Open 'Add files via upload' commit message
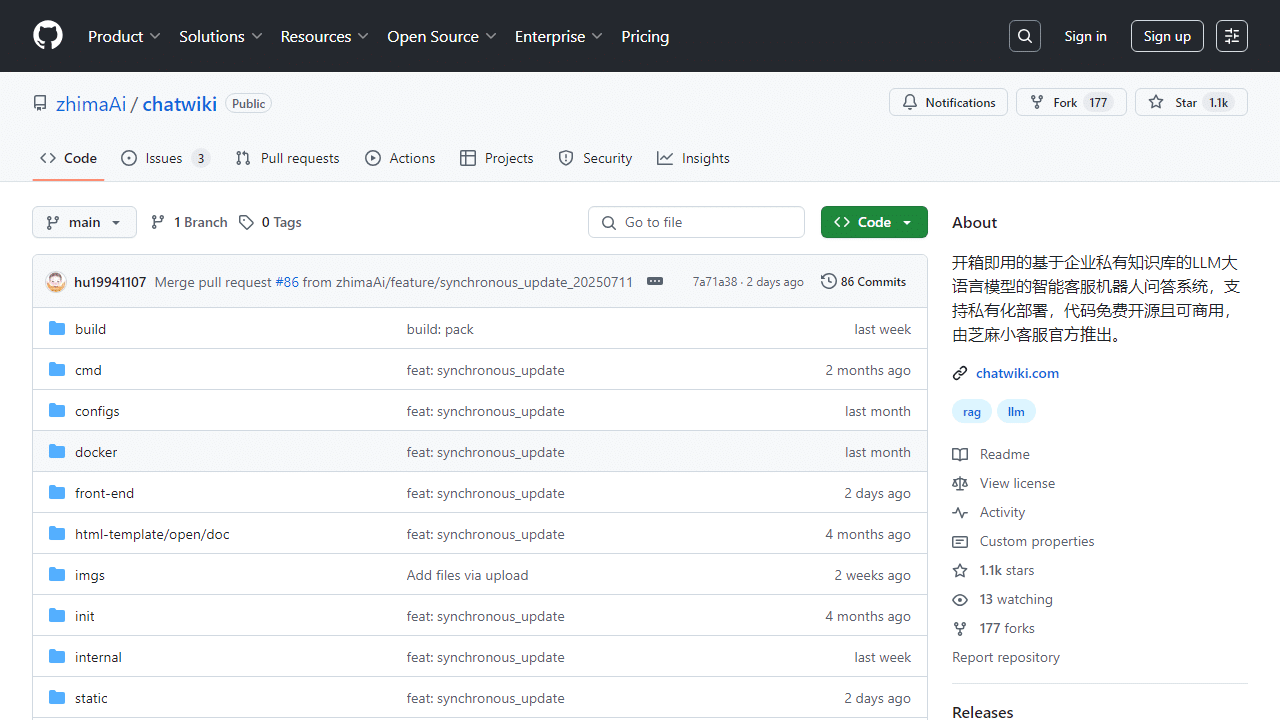 pos(467,575)
